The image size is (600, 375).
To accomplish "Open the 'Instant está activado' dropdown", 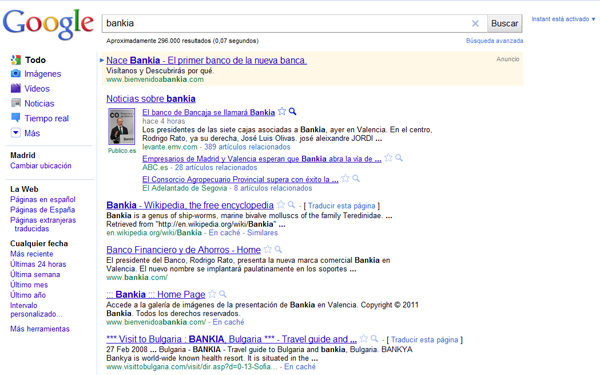I will tap(563, 19).
